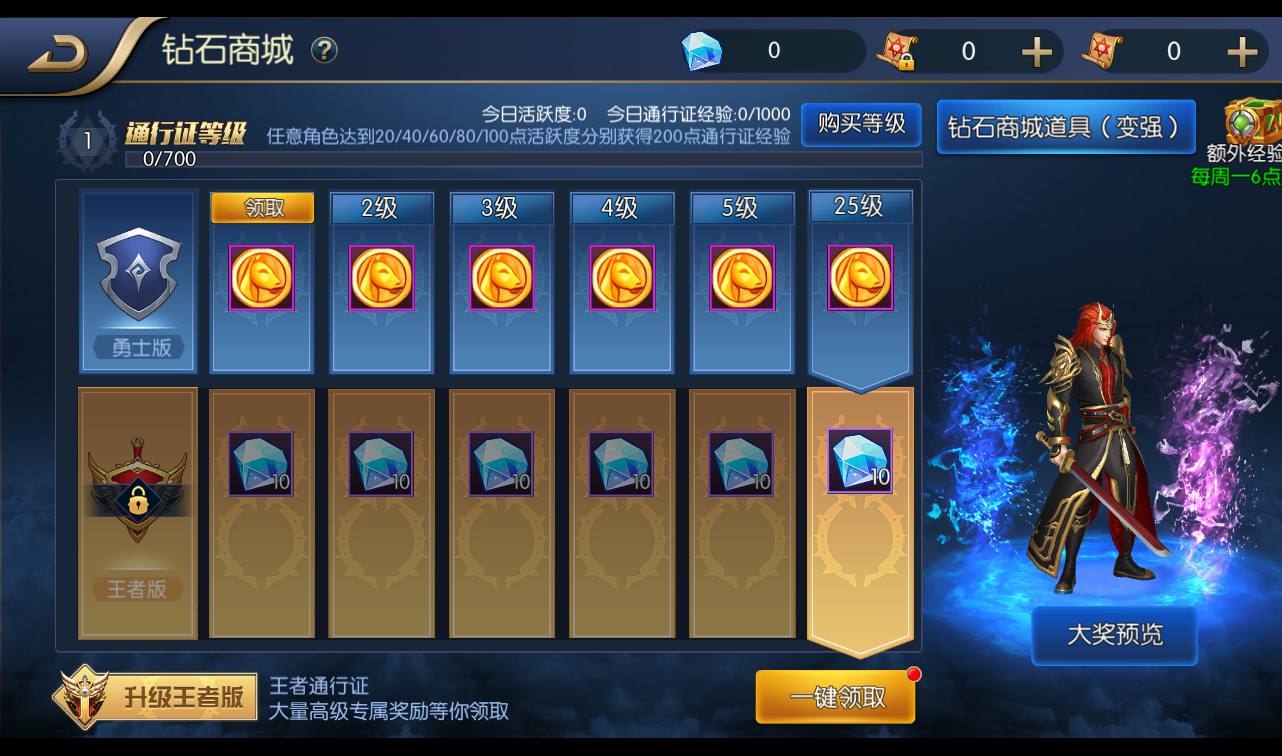Tap the blue diamond currency icon
Viewport: 1282px width, 756px height.
pos(701,51)
